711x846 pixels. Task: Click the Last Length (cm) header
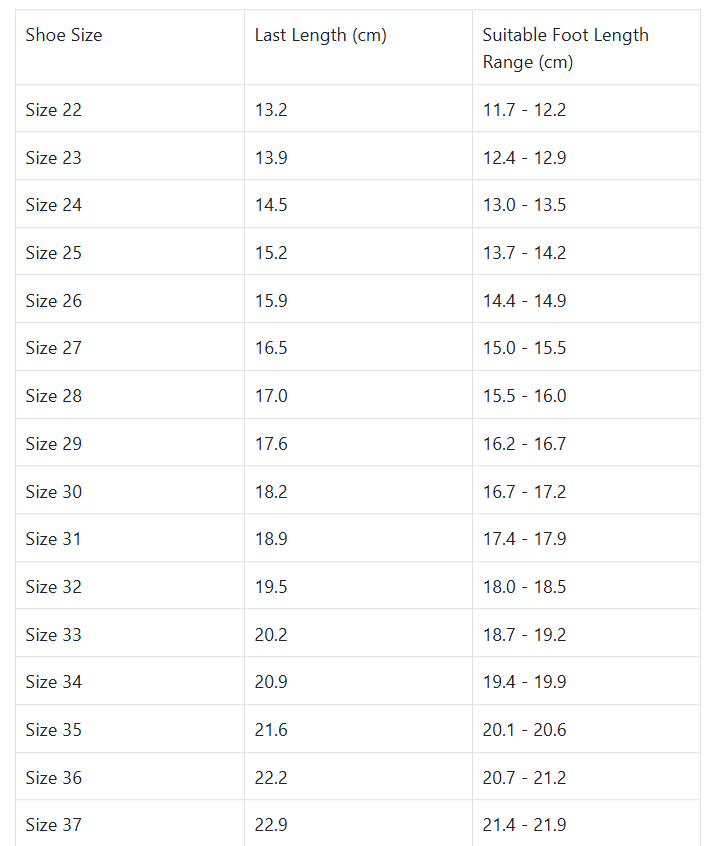coord(320,35)
